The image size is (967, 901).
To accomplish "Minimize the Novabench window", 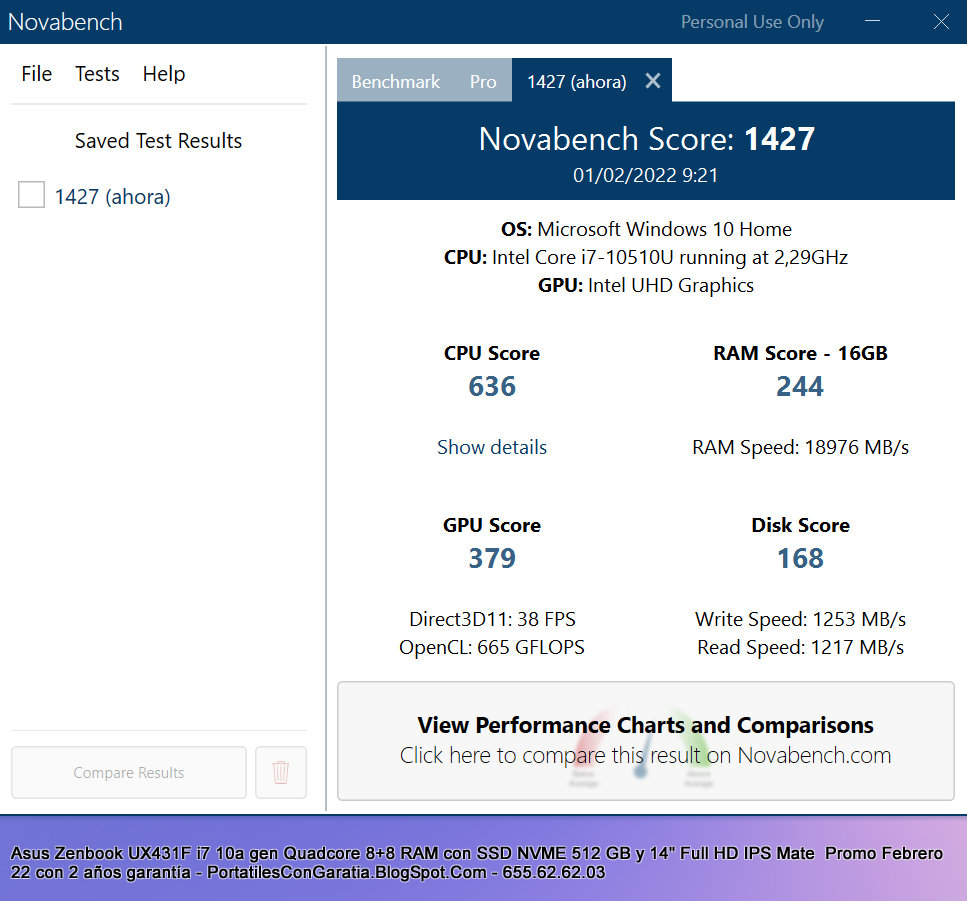I will 872,22.
